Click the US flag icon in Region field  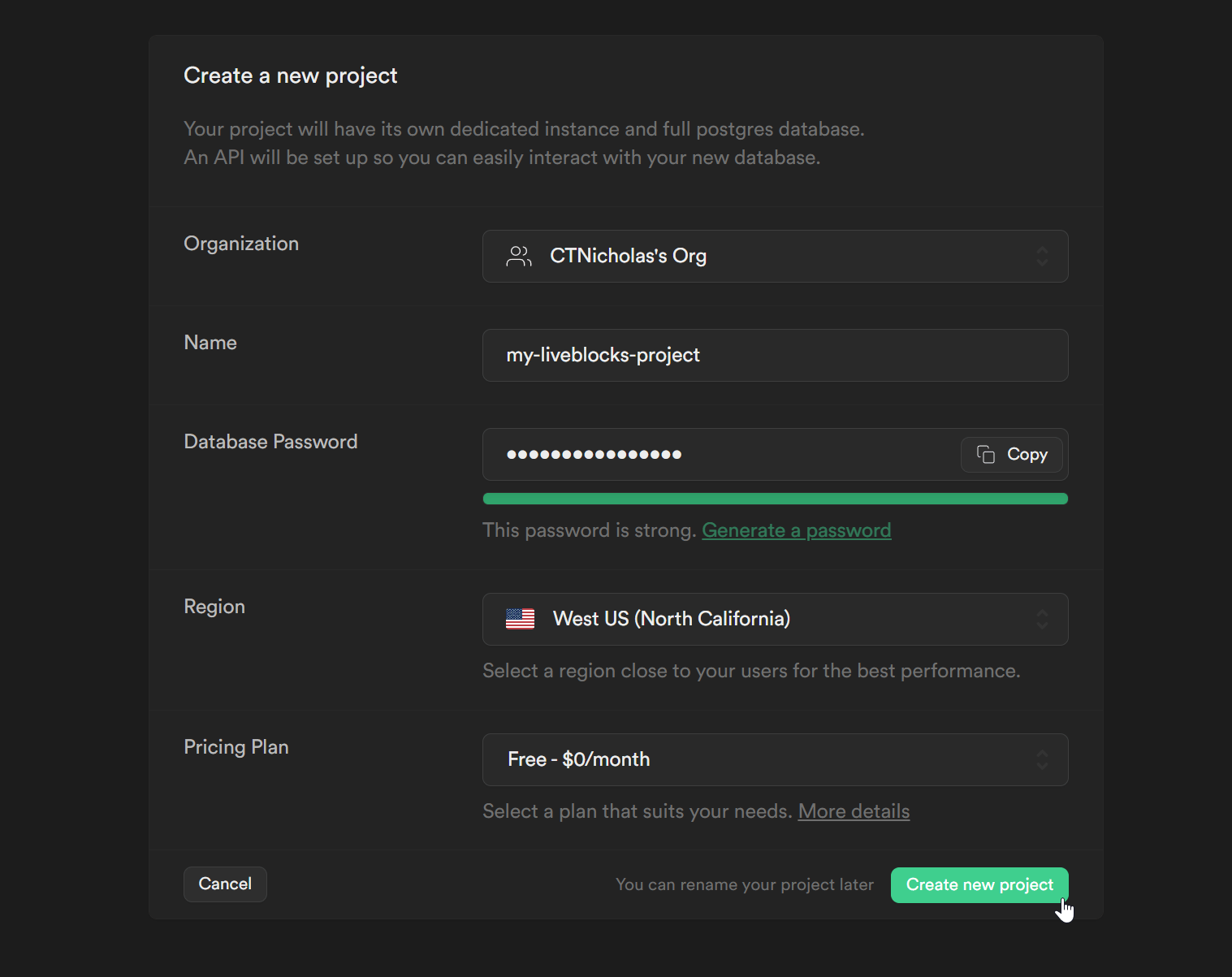coord(520,618)
